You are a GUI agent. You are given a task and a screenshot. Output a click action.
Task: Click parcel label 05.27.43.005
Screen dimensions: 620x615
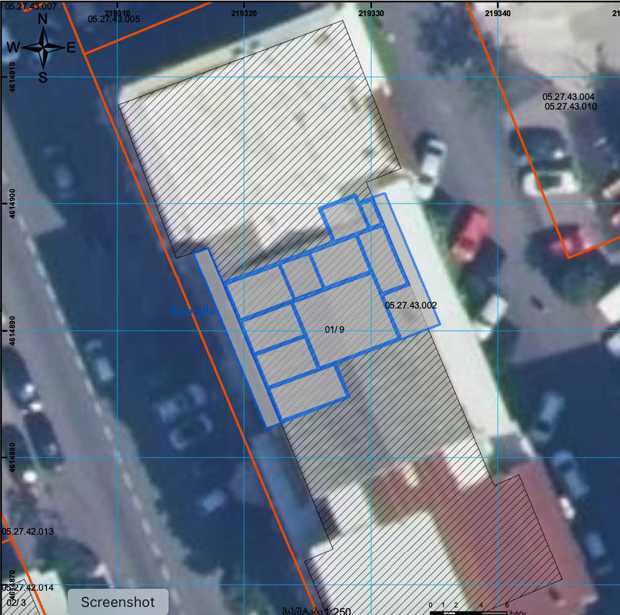coord(113,19)
